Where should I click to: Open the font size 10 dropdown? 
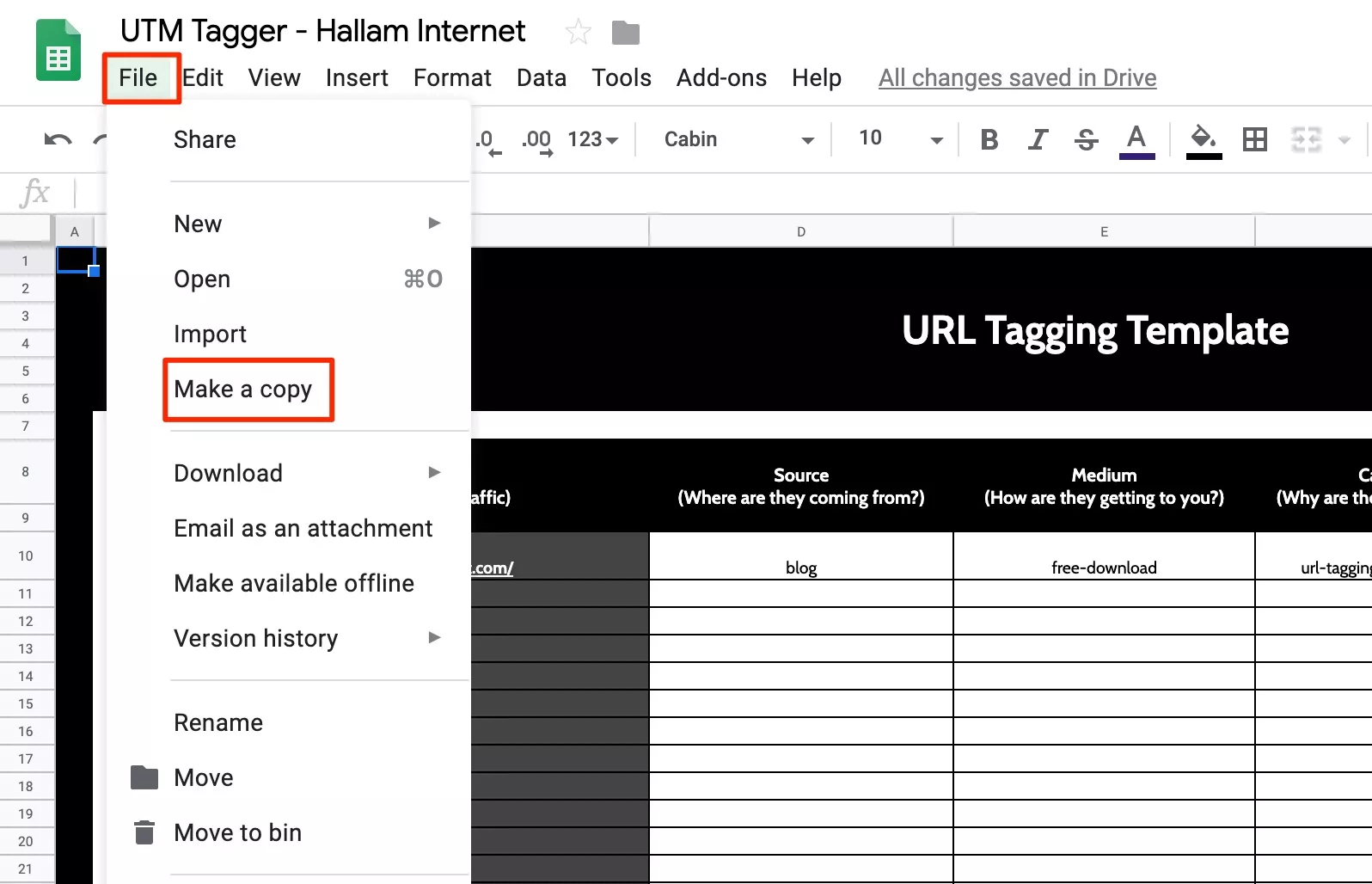pos(901,139)
